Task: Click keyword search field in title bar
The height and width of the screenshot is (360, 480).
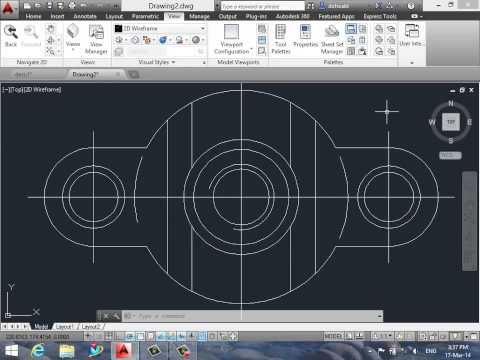Action: [263, 6]
